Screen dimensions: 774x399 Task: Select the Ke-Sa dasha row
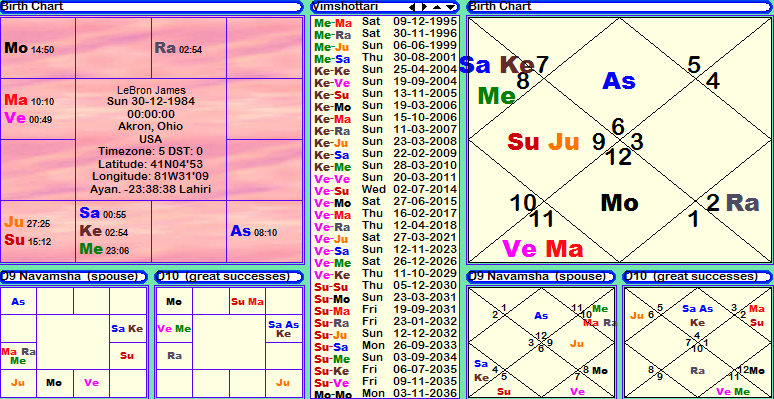(x=386, y=154)
